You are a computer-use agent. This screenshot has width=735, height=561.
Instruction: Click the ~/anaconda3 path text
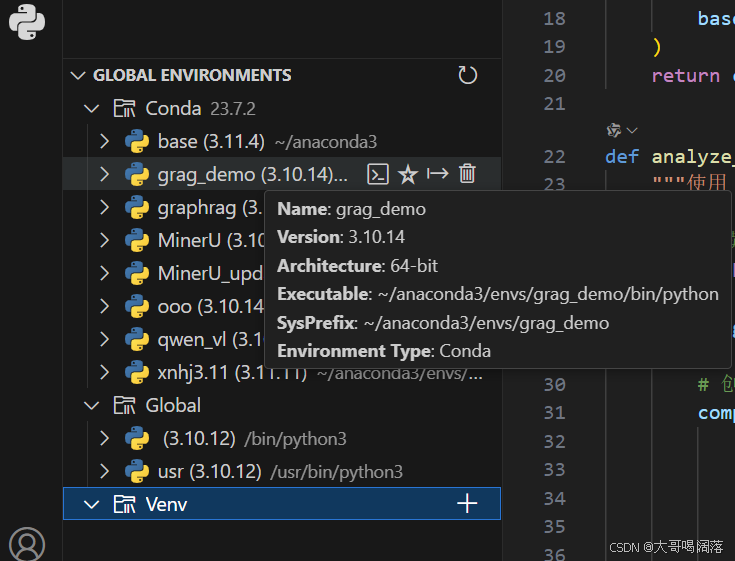pos(326,142)
